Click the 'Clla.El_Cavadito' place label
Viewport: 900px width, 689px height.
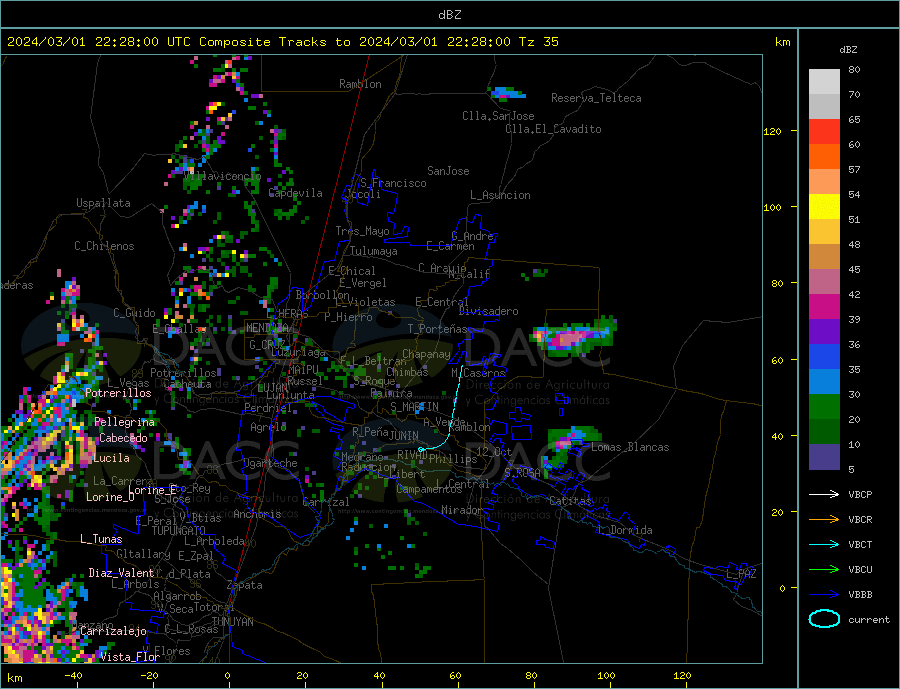553,129
